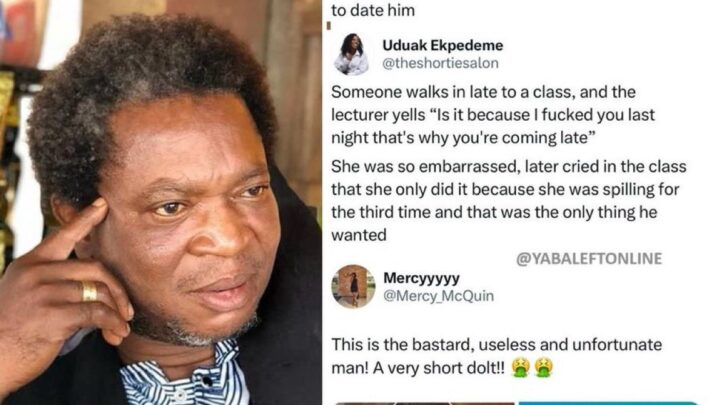
Task: Open the Mercyyyyy display name
Action: tap(421, 278)
